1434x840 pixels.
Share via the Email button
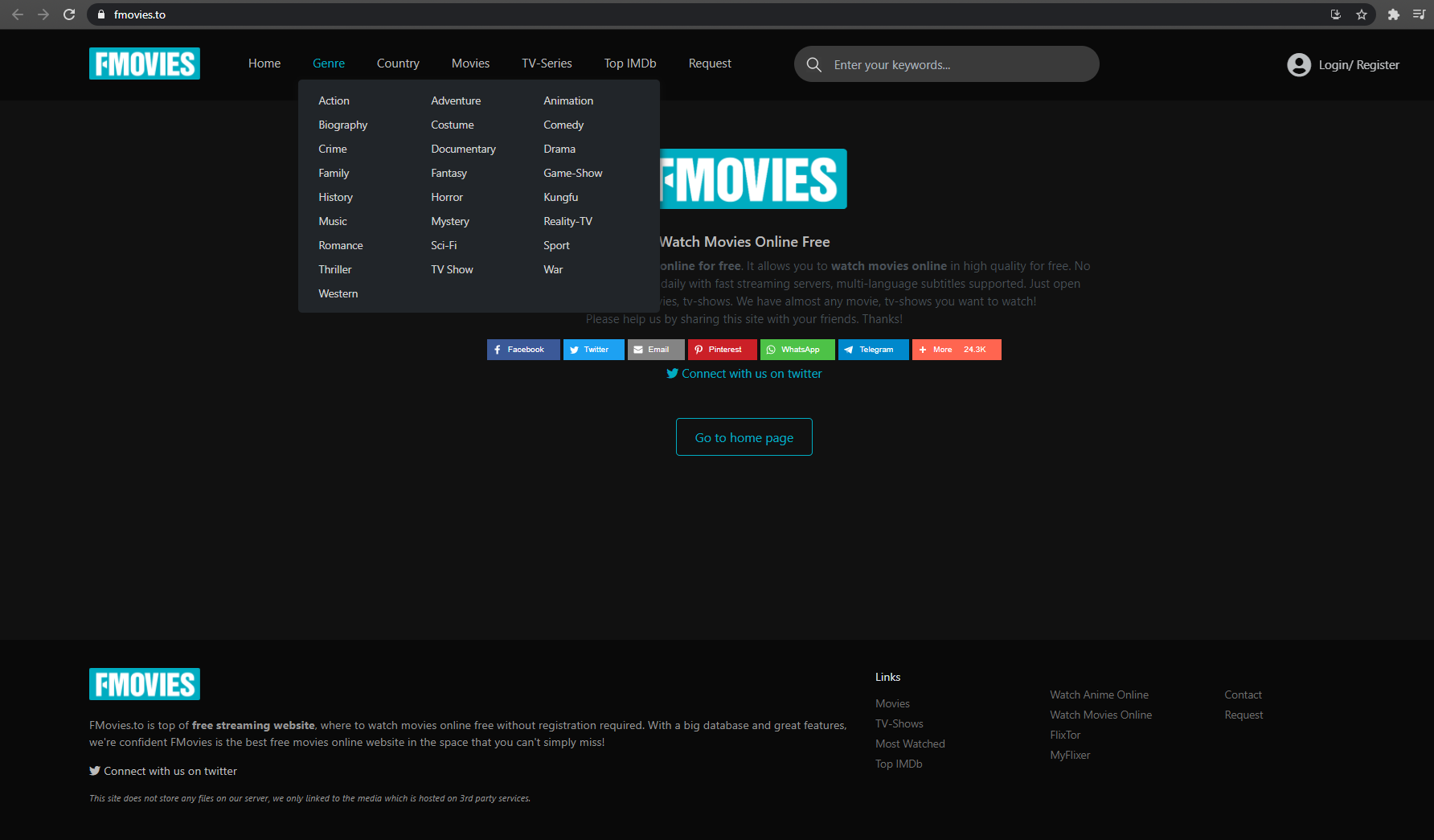[656, 350]
